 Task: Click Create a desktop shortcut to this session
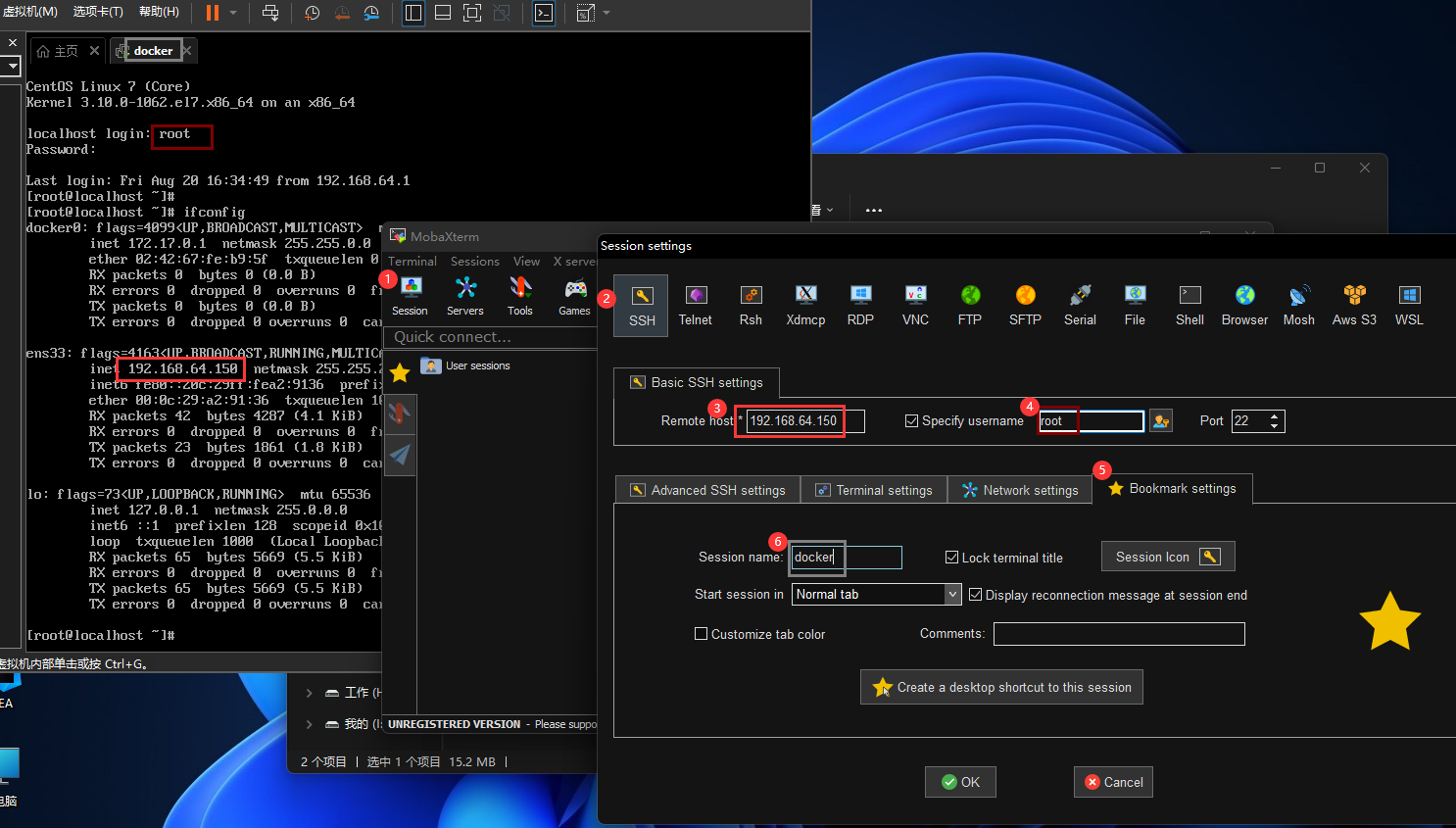coord(1001,687)
